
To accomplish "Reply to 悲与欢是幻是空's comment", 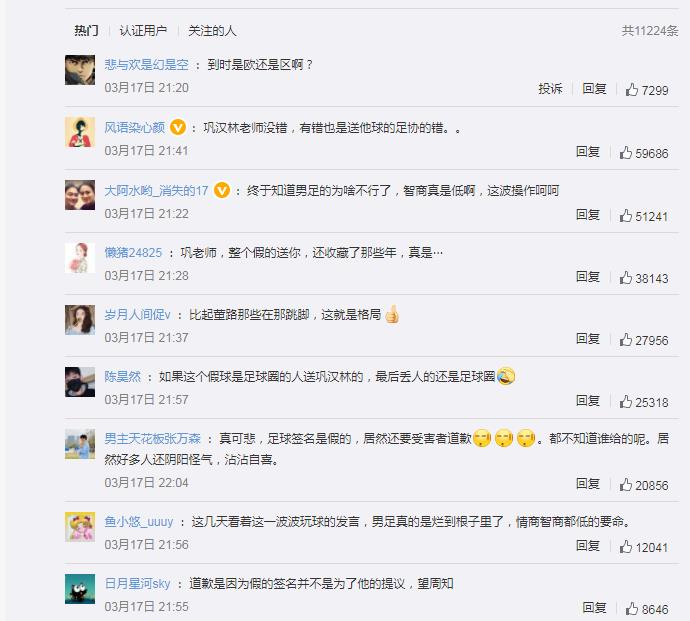I will coord(594,89).
